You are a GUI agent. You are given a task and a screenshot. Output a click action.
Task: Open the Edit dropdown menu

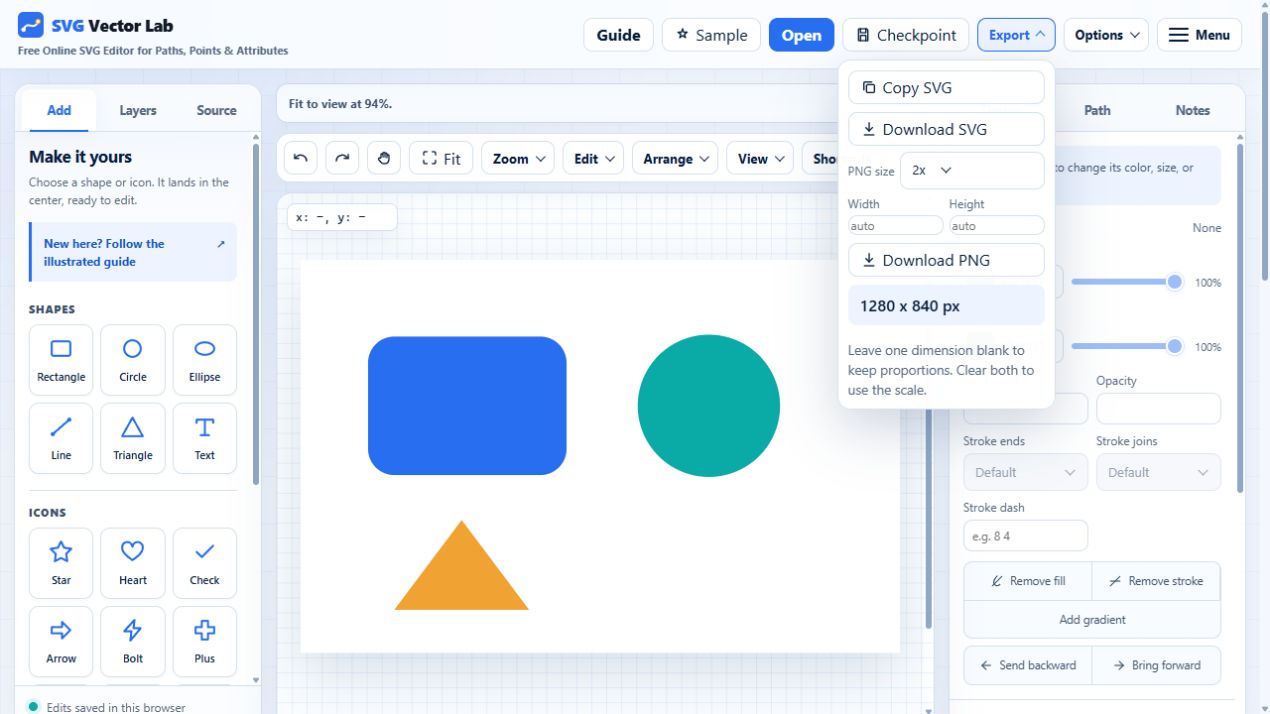pos(593,158)
